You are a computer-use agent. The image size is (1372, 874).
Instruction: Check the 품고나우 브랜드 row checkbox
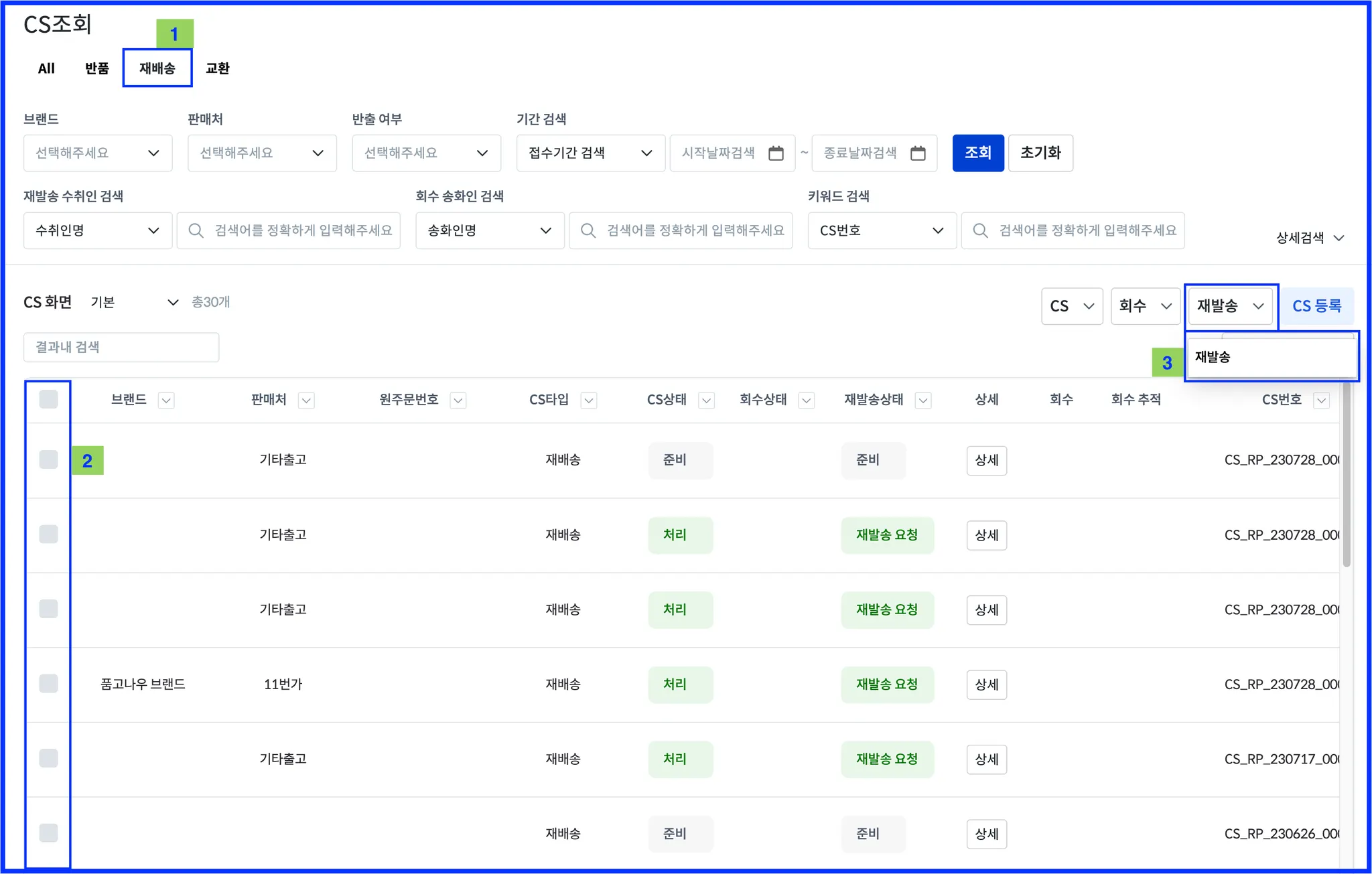coord(48,684)
